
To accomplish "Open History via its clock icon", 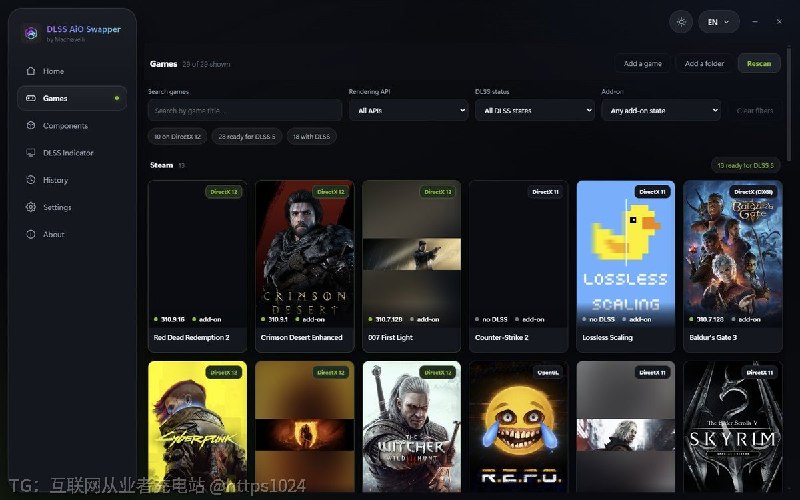I will click(31, 180).
